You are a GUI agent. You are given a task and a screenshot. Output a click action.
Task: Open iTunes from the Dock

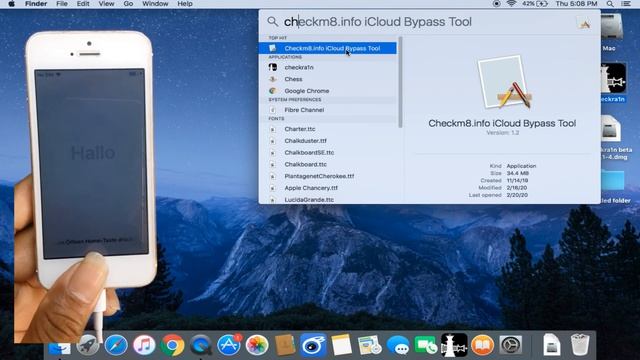click(x=144, y=345)
